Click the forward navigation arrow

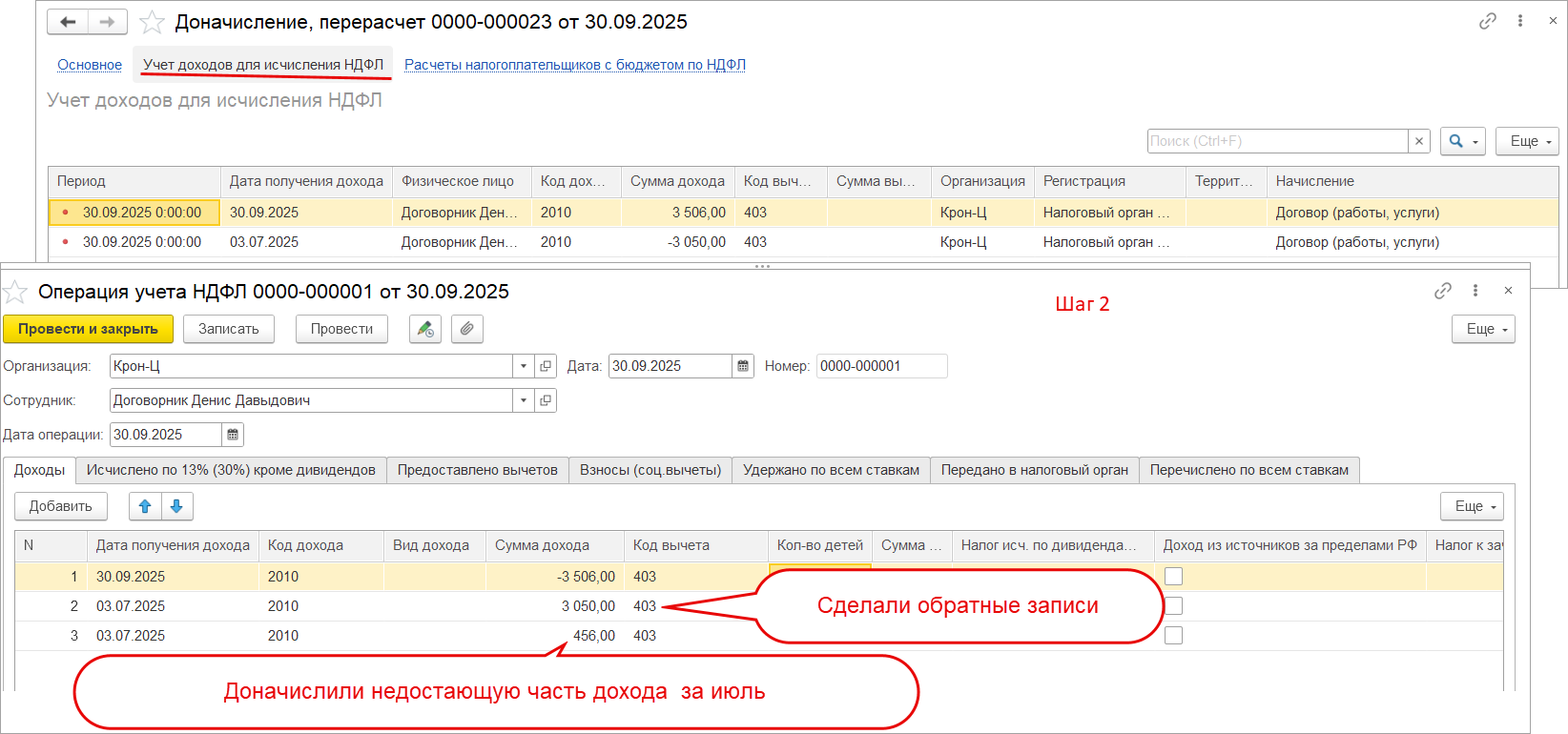point(108,22)
